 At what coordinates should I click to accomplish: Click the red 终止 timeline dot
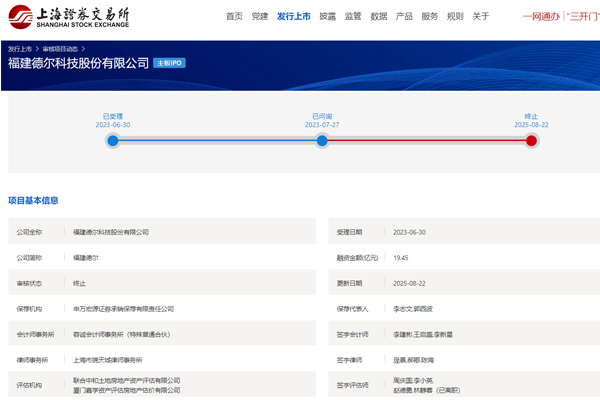pyautogui.click(x=531, y=141)
